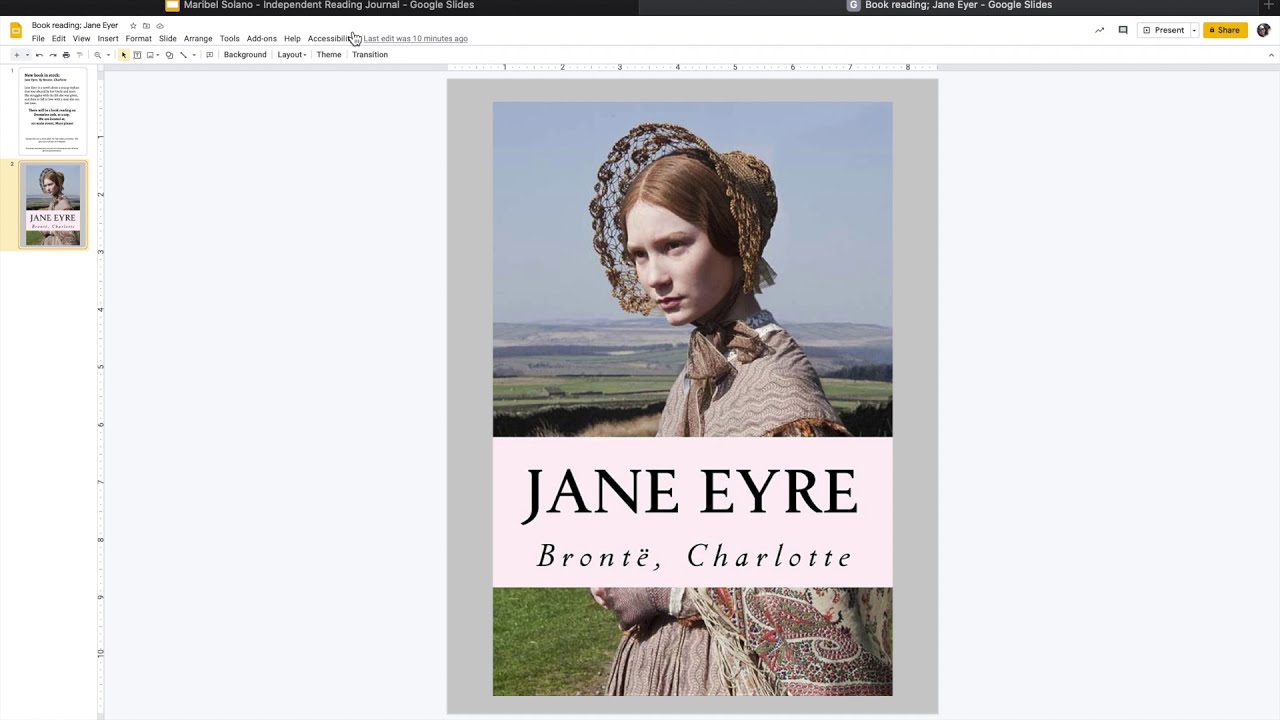This screenshot has width=1280, height=720.
Task: Hide the menus with the collapse chevron
Action: coord(1271,55)
